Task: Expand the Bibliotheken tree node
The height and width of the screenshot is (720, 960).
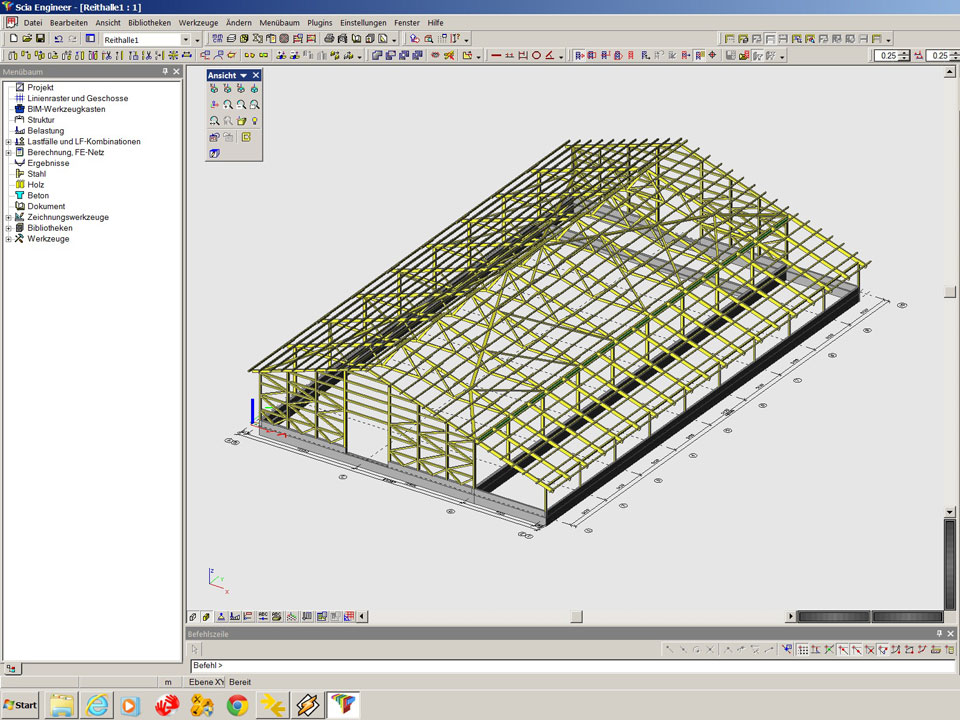Action: click(8, 228)
